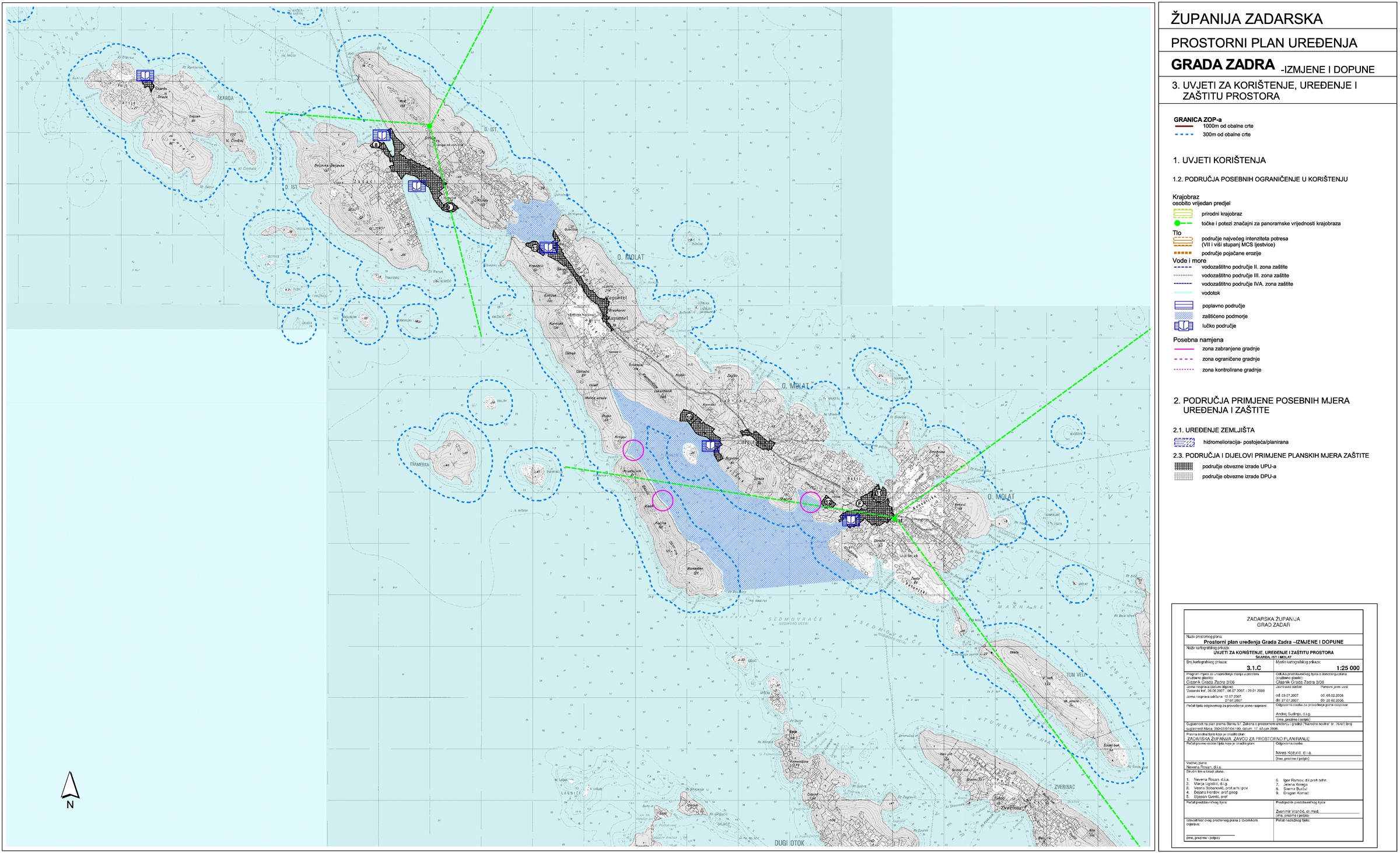The image size is (1400, 853).
Task: Click the map number '3.1.C' in title block
Action: coord(1254,668)
